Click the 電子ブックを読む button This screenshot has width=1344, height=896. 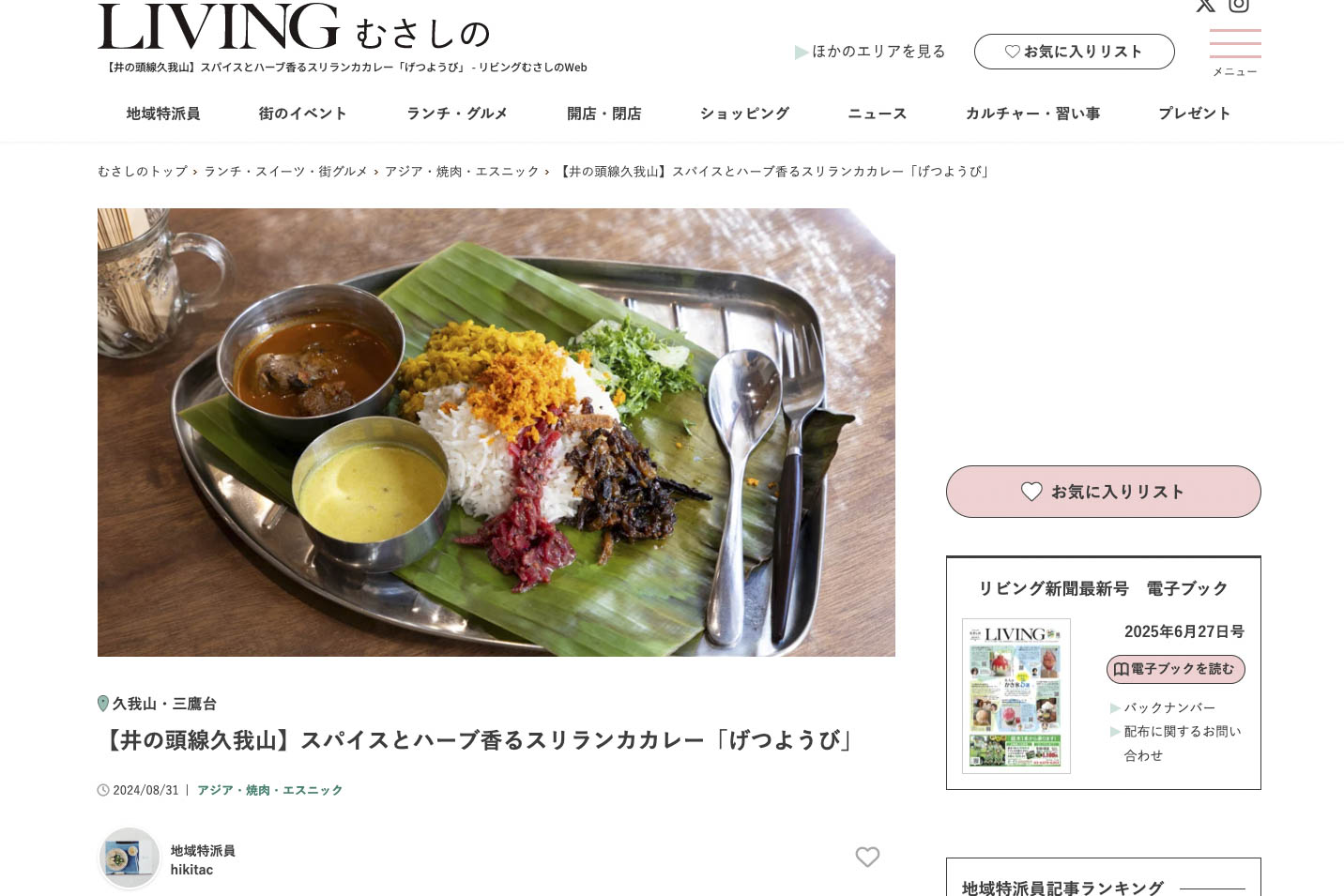pyautogui.click(x=1175, y=669)
